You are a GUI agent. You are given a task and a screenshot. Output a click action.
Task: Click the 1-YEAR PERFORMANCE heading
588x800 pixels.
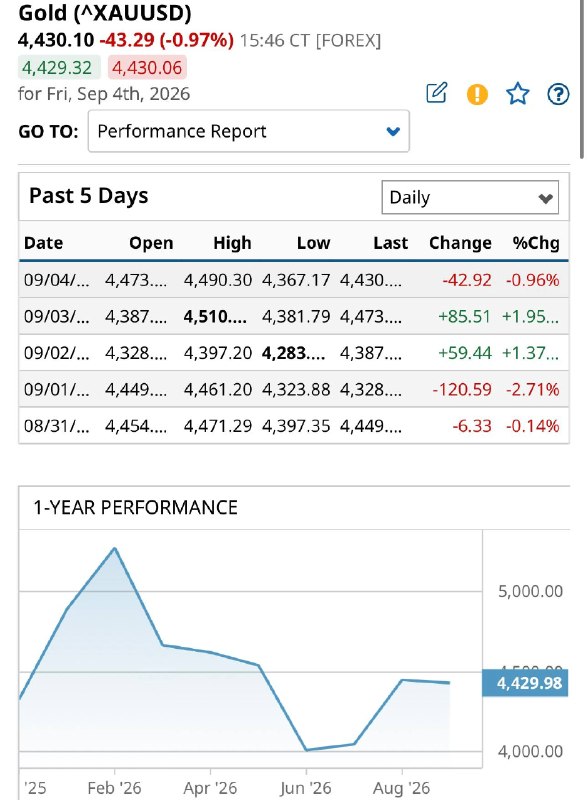pos(135,508)
